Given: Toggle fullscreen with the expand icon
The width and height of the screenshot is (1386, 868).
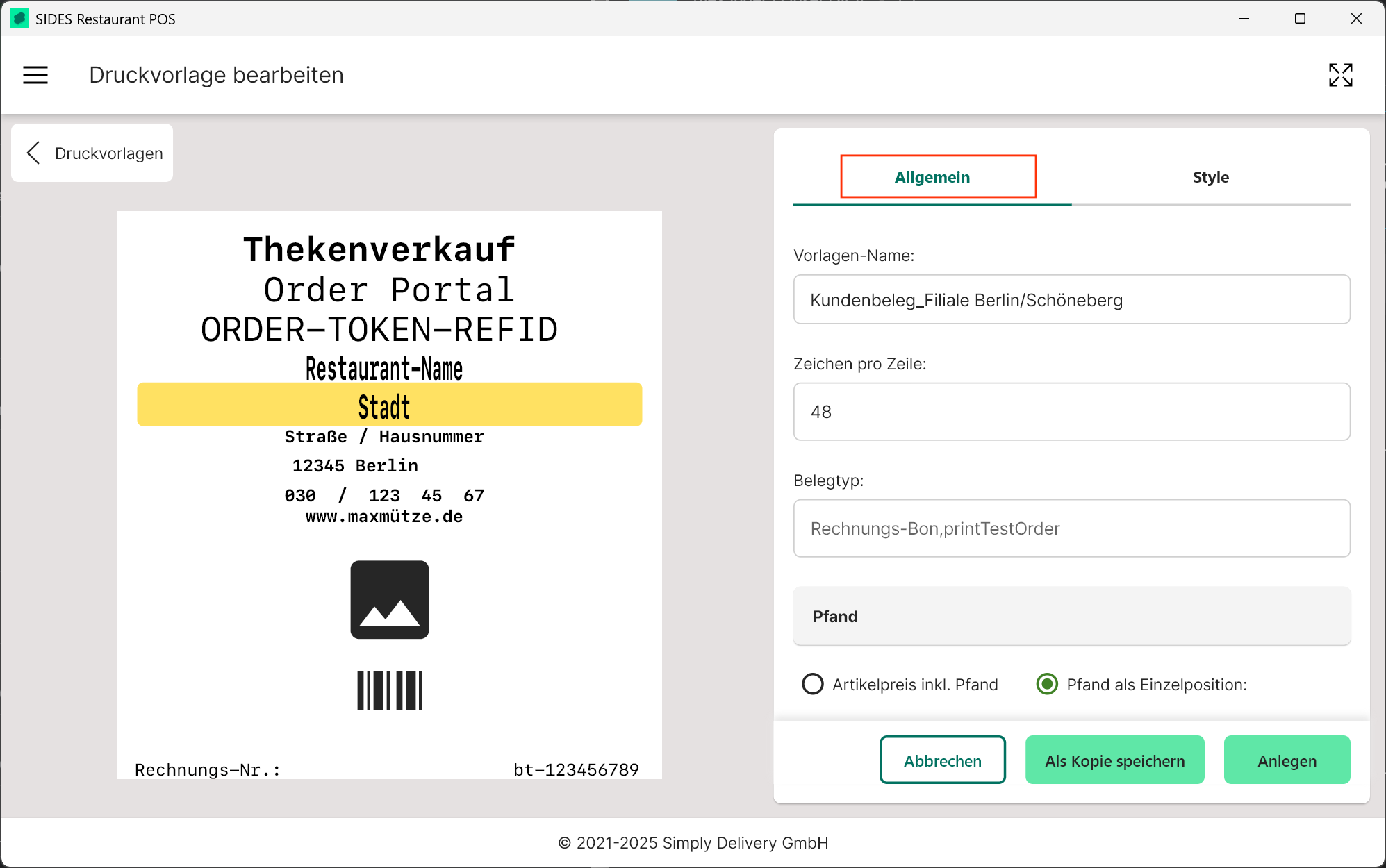Looking at the screenshot, I should [1340, 75].
